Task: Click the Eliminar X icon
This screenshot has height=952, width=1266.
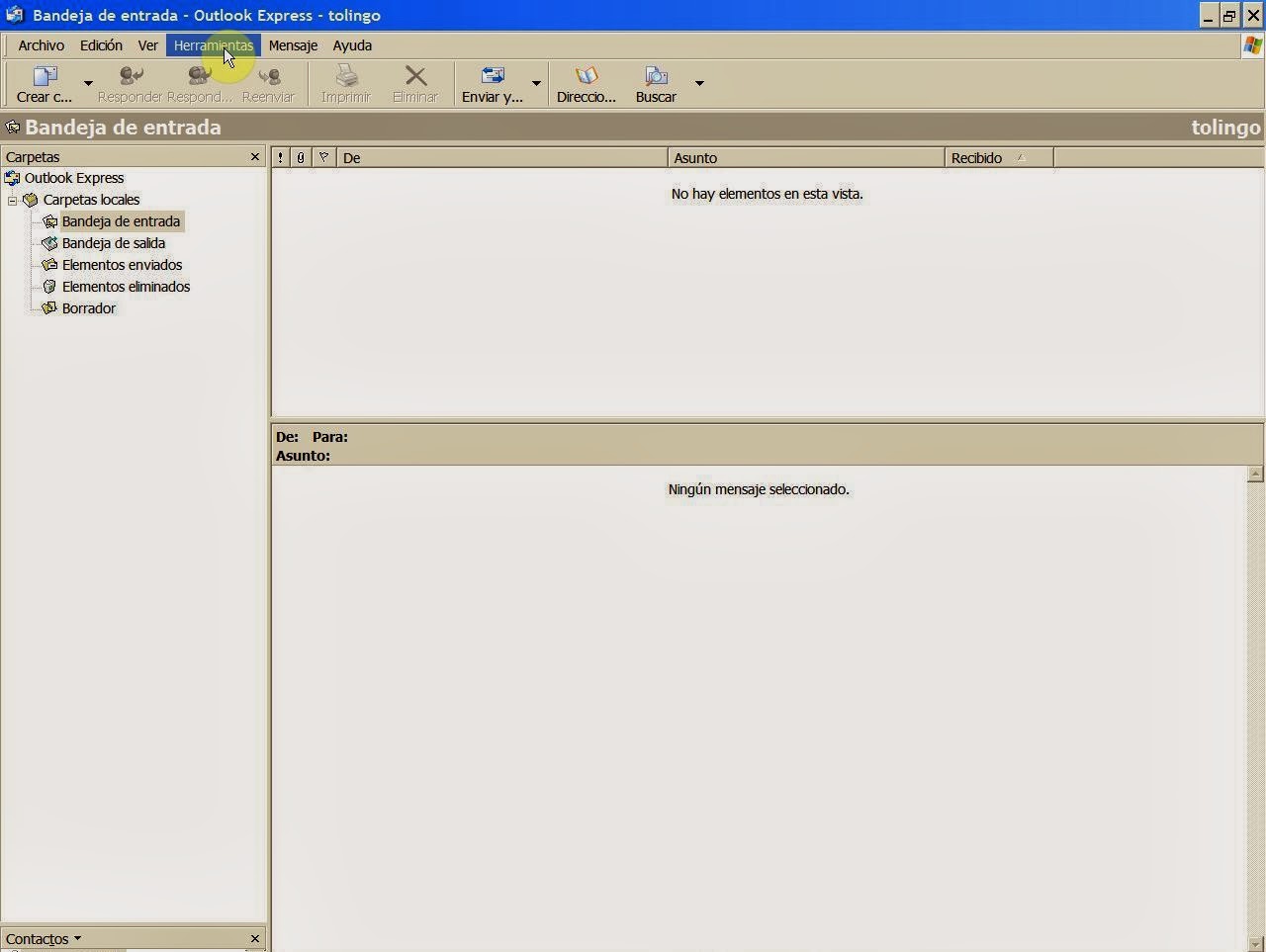Action: point(415,76)
